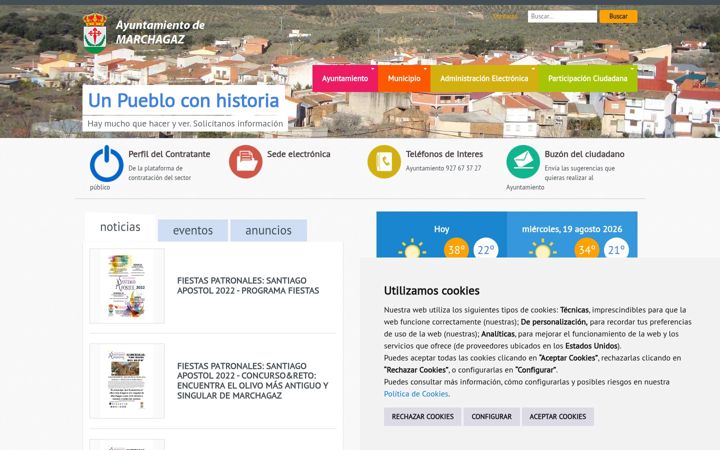Click the yellow Teléfonos de Interes phone icon
720x450 pixels.
384,162
